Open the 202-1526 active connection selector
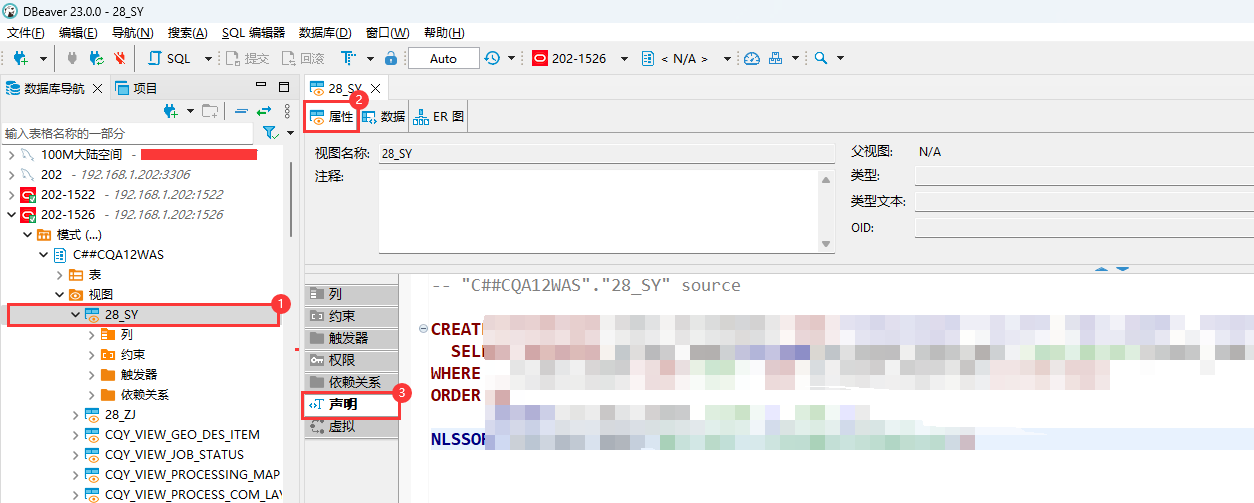The height and width of the screenshot is (503, 1254). click(580, 58)
